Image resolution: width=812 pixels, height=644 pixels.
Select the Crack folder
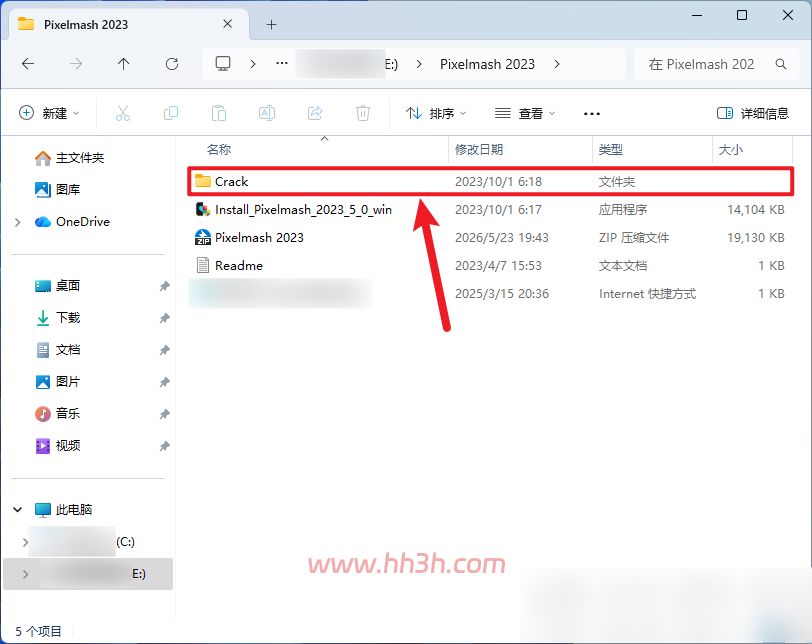(490, 182)
